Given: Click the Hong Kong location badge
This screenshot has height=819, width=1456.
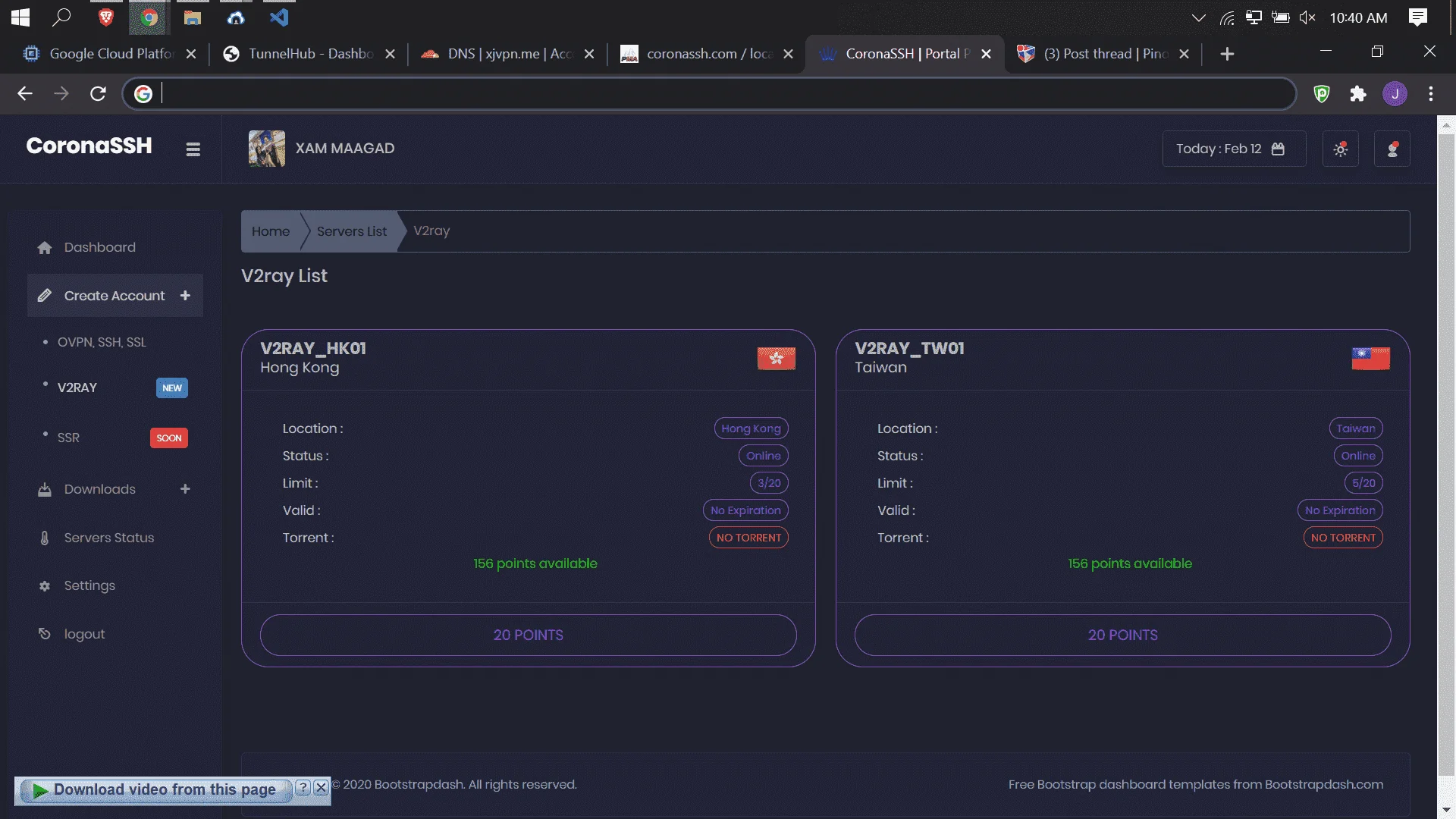Looking at the screenshot, I should [751, 428].
